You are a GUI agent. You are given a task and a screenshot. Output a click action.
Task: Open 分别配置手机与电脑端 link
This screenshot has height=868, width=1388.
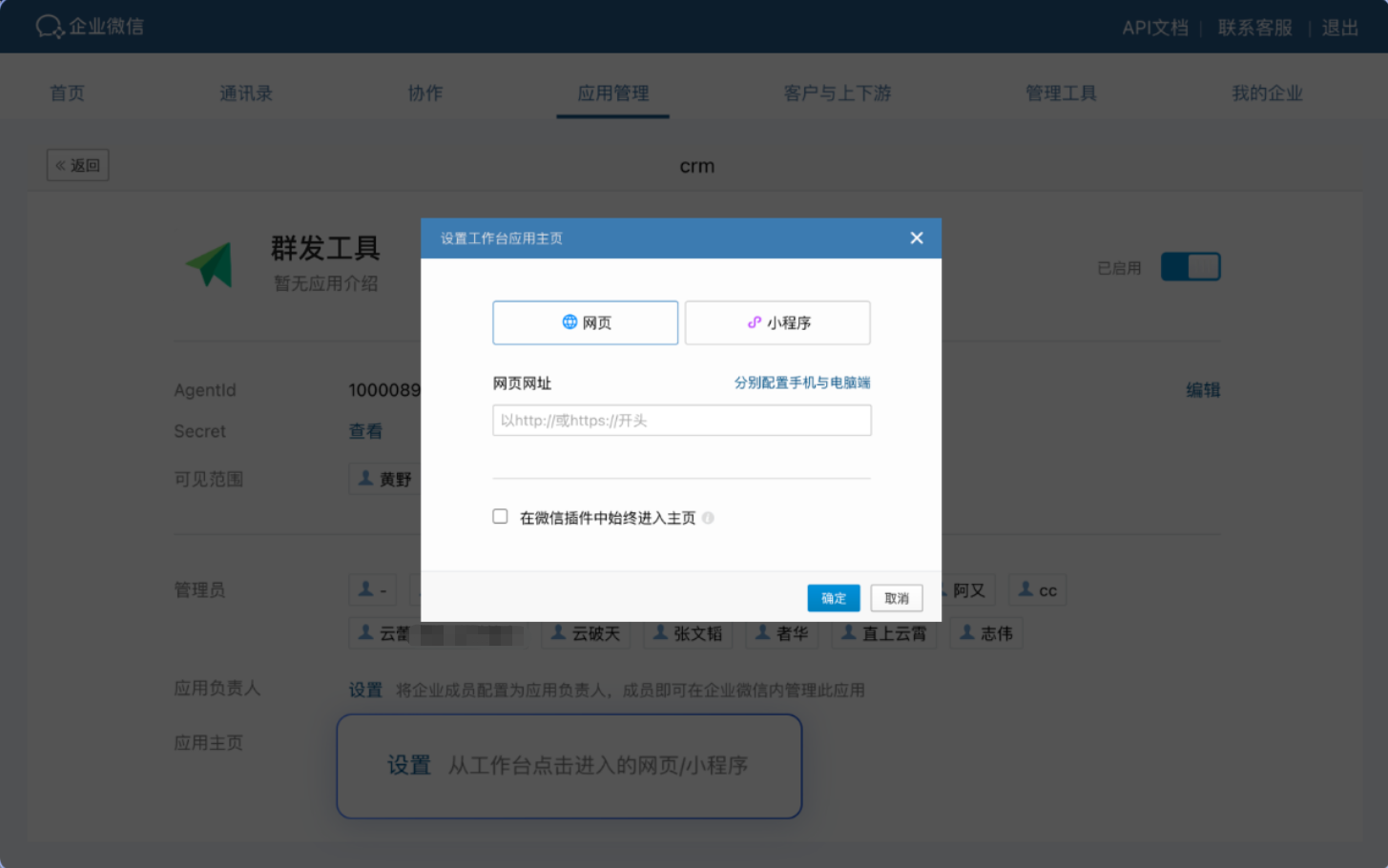click(x=802, y=382)
